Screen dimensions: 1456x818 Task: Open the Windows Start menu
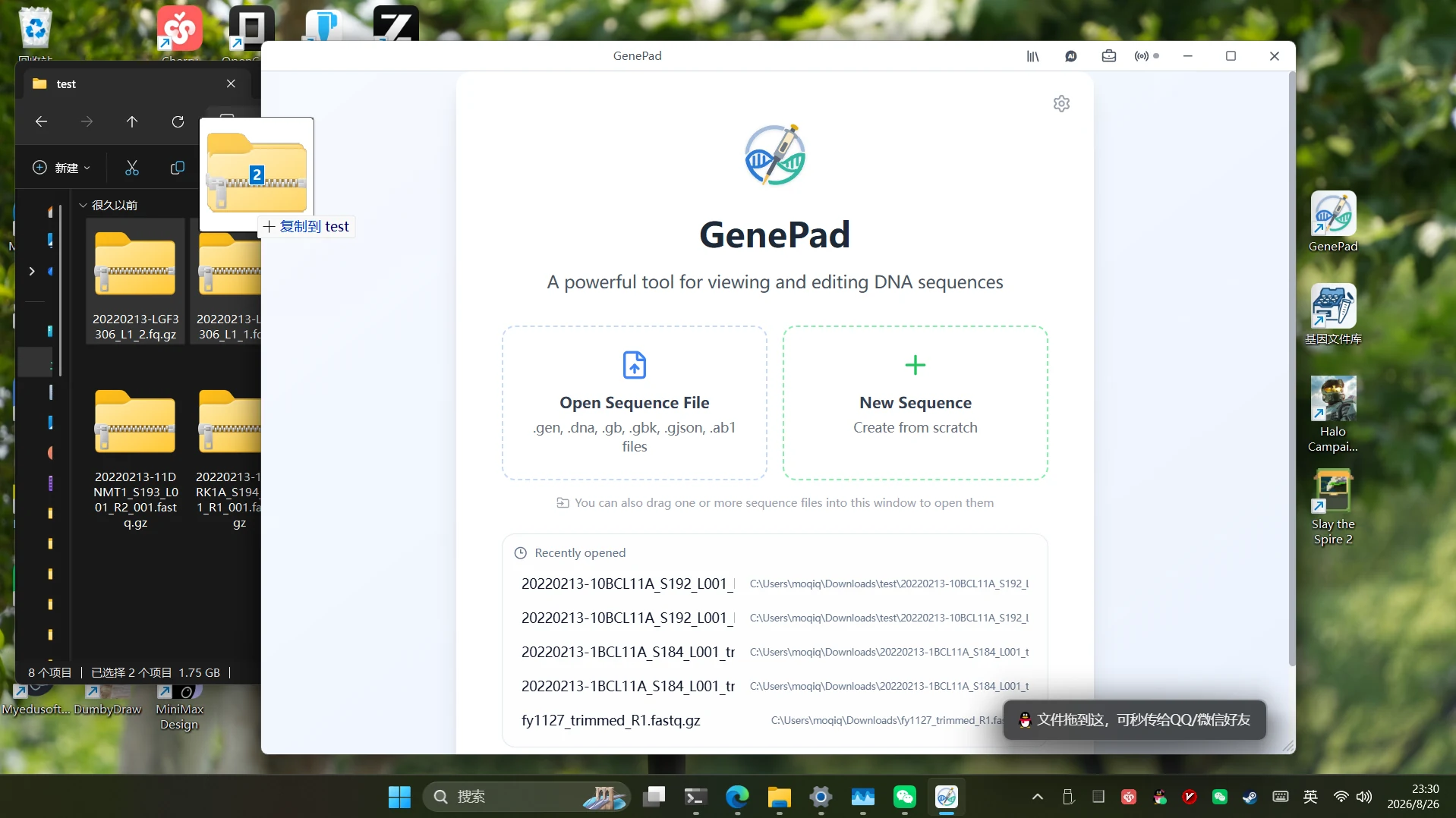click(399, 797)
